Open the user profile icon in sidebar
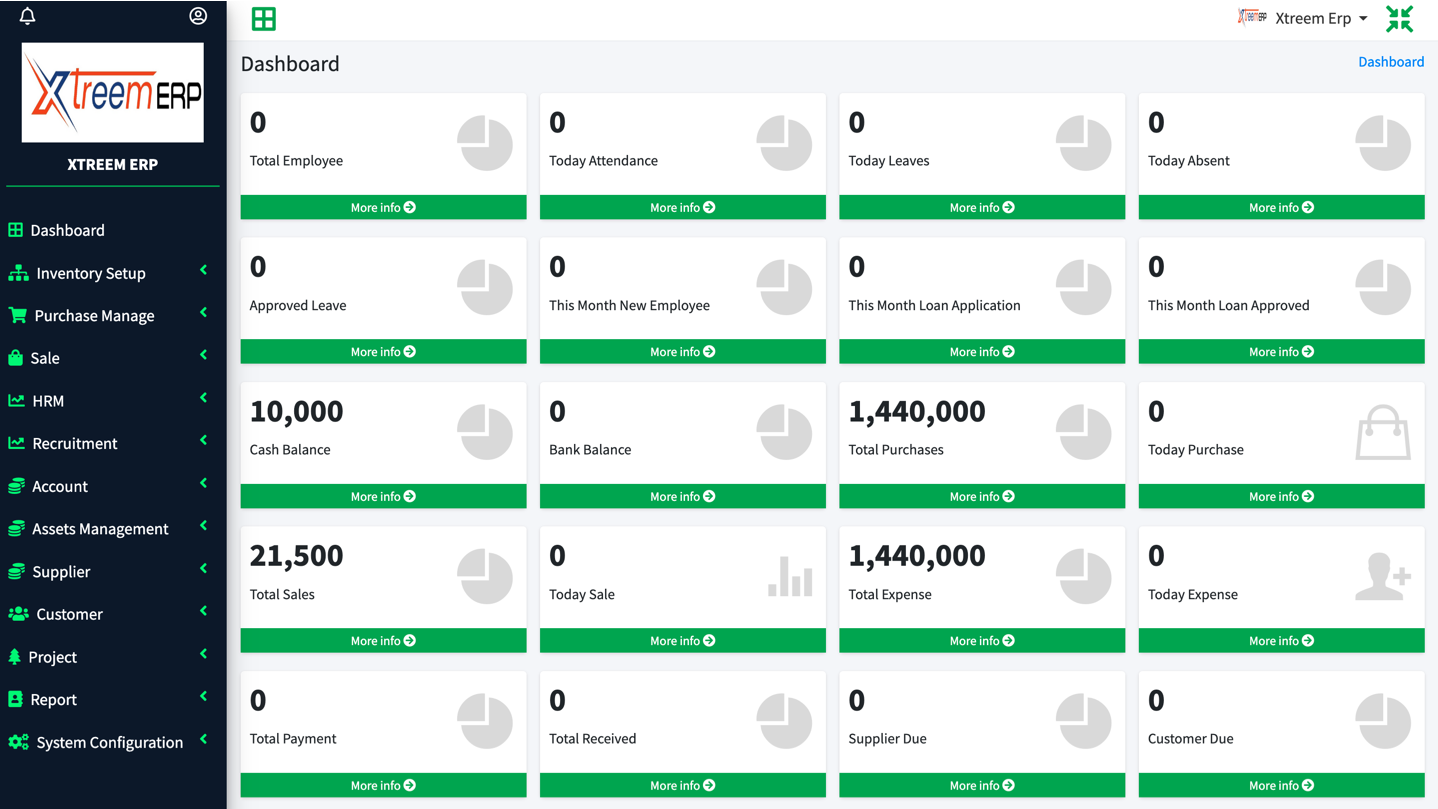The height and width of the screenshot is (809, 1438). 198,16
